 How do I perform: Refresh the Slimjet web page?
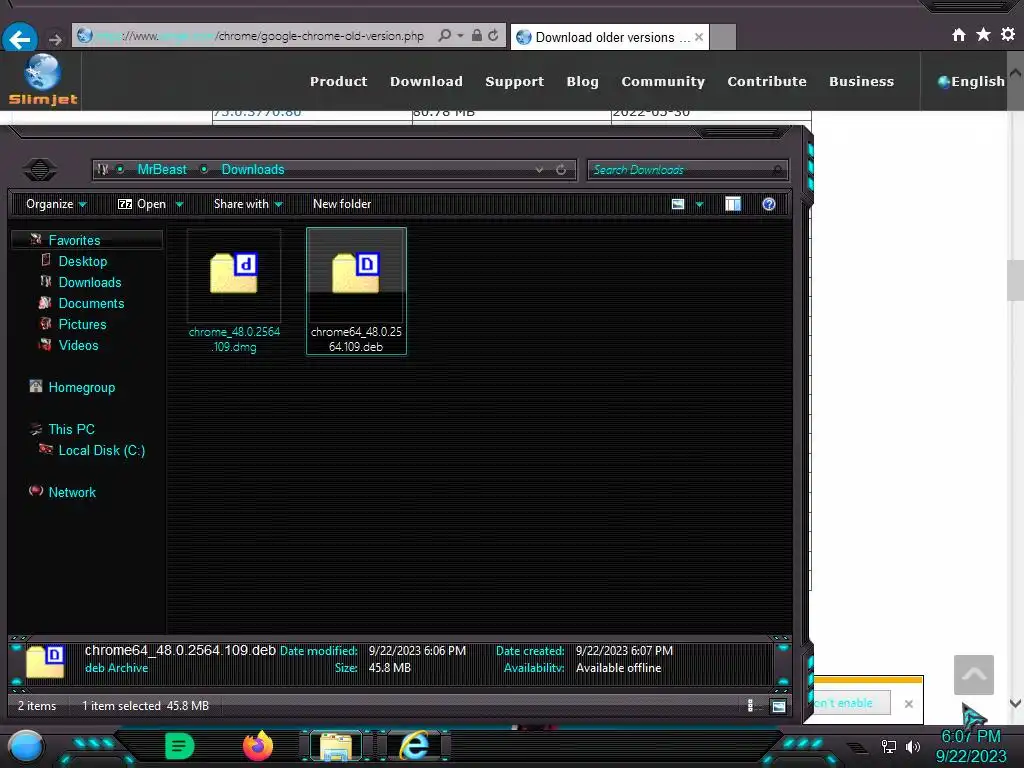(x=494, y=35)
